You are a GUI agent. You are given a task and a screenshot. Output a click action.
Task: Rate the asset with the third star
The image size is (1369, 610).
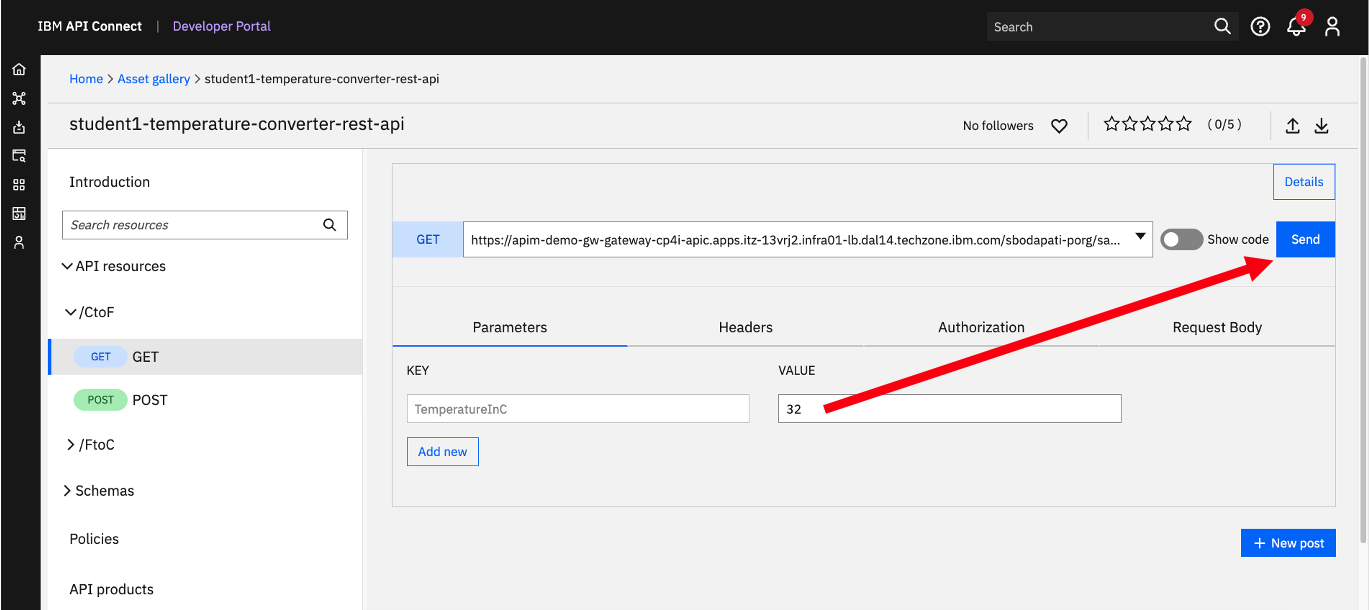pos(1147,124)
